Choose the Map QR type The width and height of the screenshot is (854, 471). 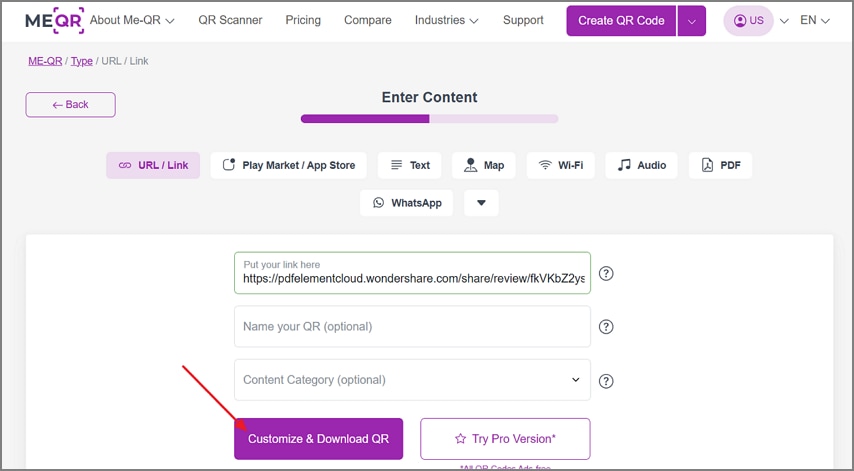click(484, 166)
